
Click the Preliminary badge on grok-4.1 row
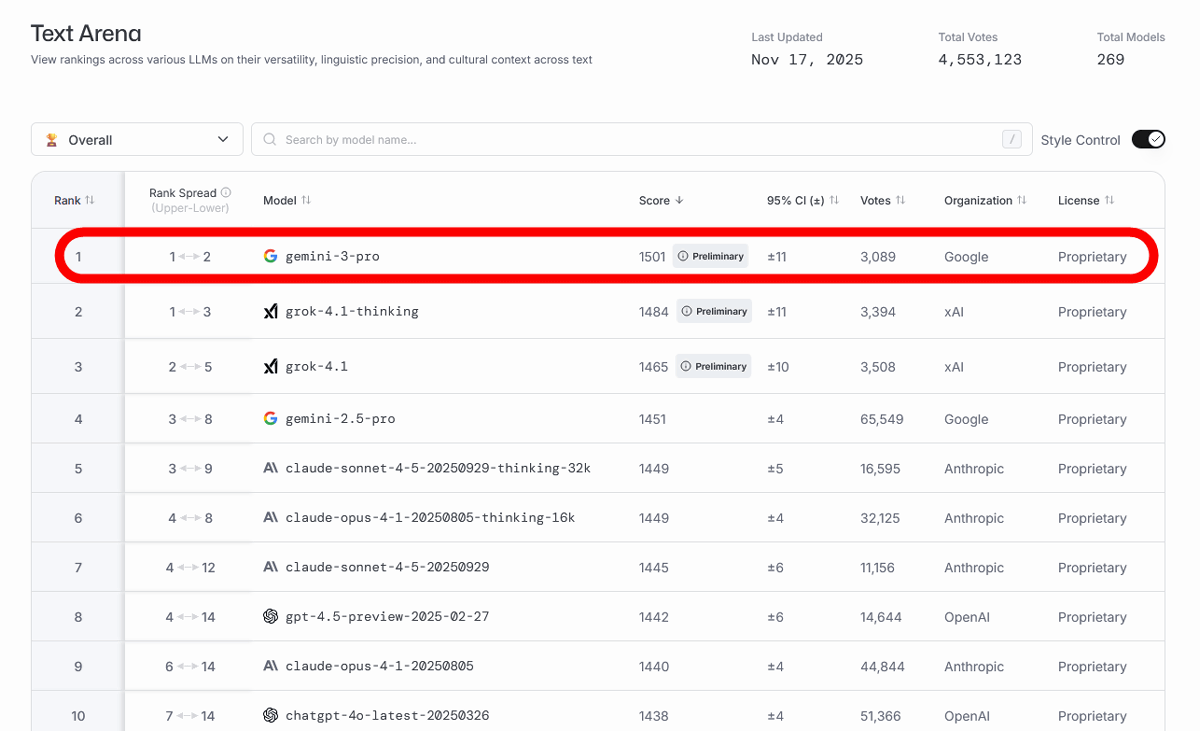pyautogui.click(x=712, y=367)
